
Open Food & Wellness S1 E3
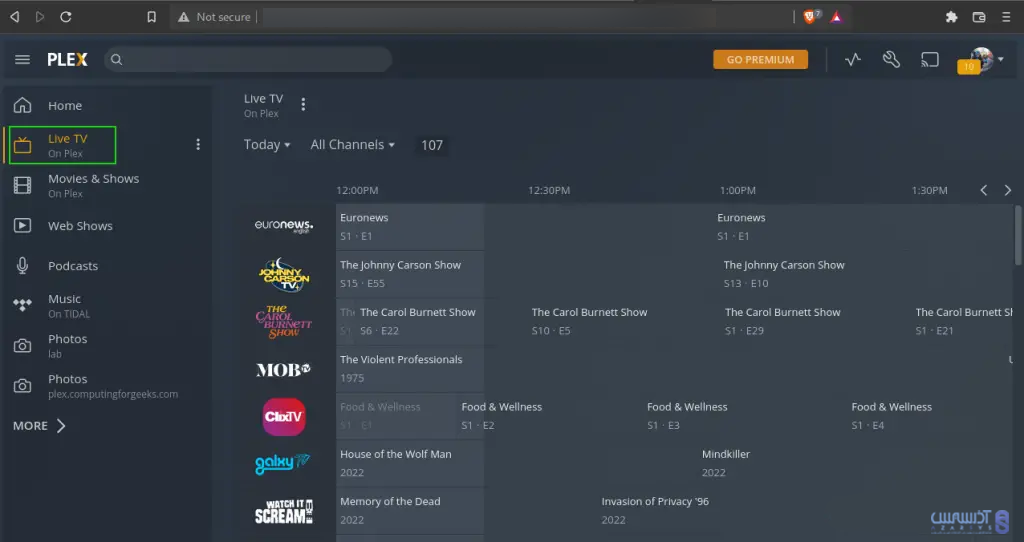(744, 416)
